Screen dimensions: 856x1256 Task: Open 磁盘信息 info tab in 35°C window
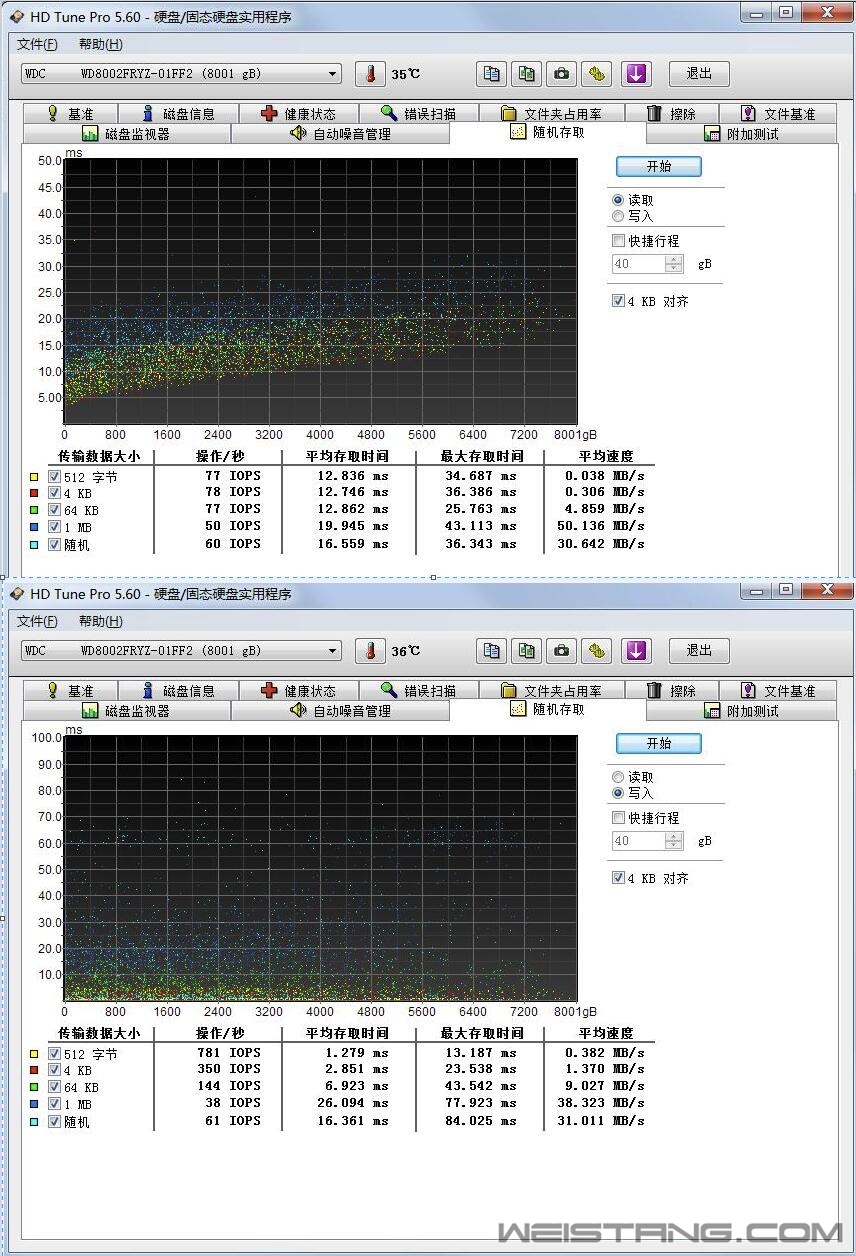tap(179, 114)
